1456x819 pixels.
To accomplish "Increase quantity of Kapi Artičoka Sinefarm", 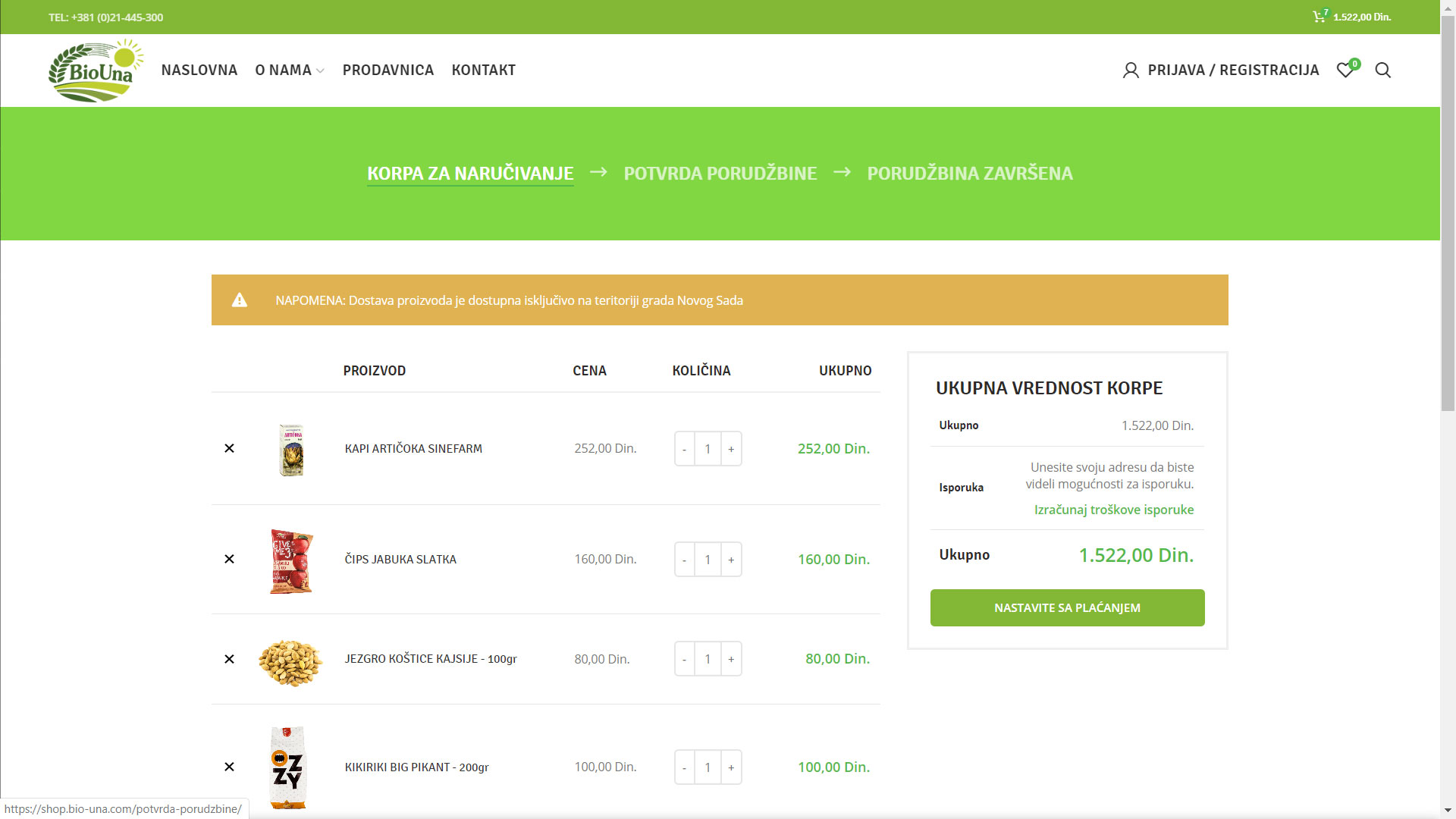I will point(731,449).
